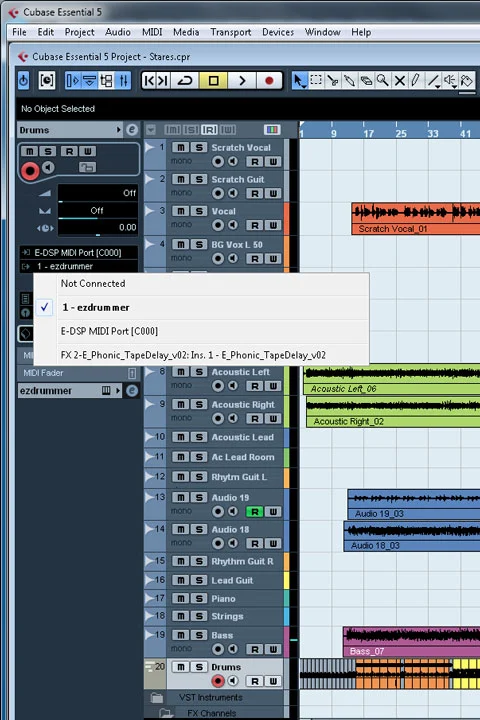The width and height of the screenshot is (480, 720).
Task: Mute the Bass track
Action: [181, 635]
